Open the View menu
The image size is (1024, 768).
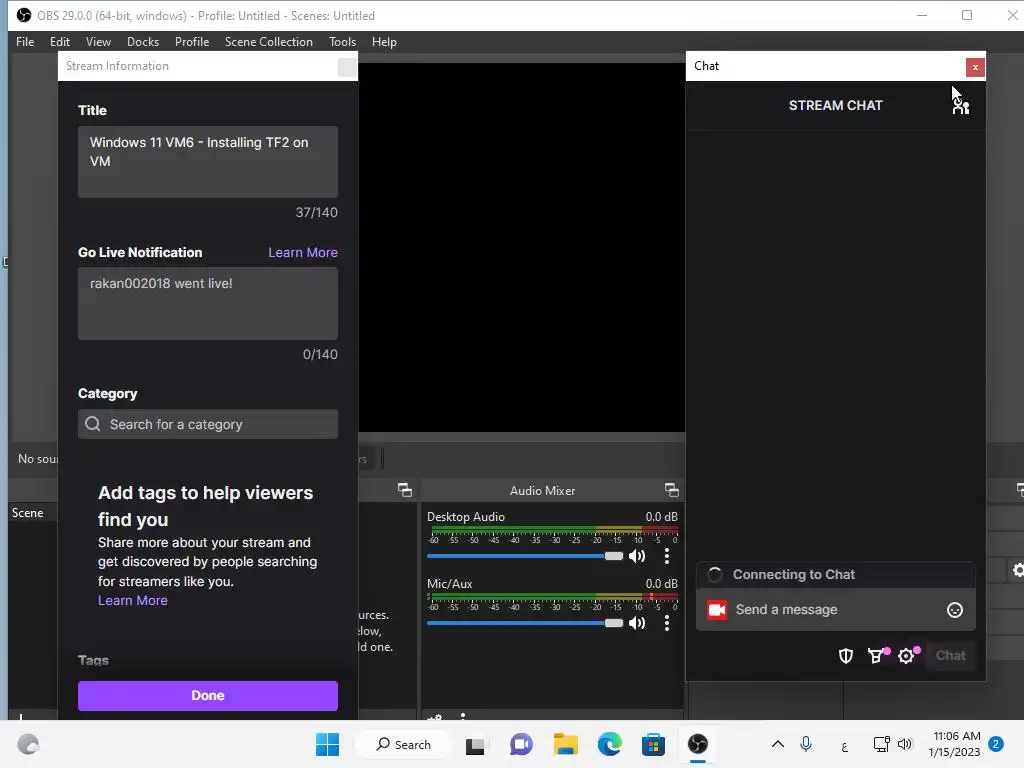click(98, 42)
